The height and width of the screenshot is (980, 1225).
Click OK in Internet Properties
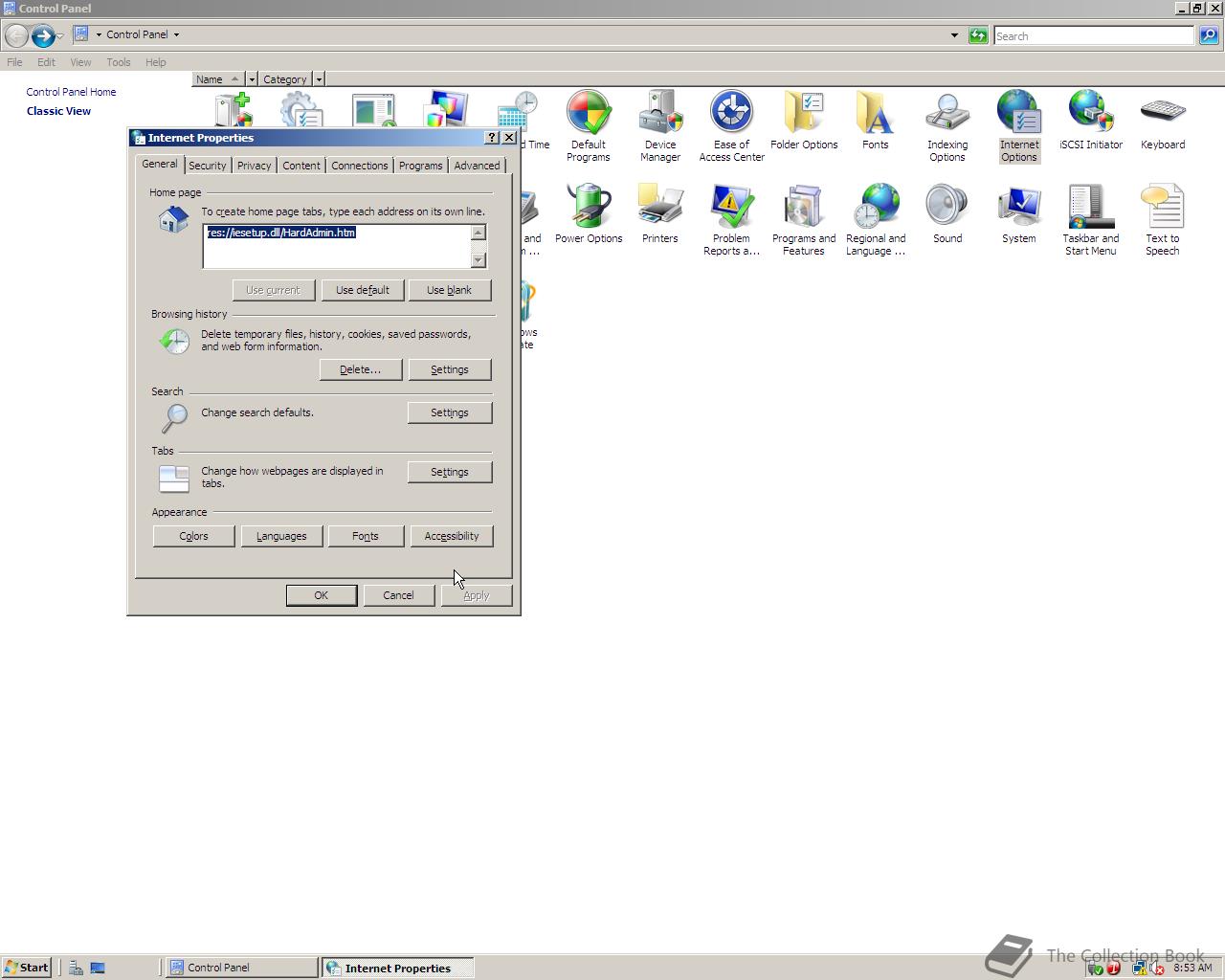click(x=322, y=595)
